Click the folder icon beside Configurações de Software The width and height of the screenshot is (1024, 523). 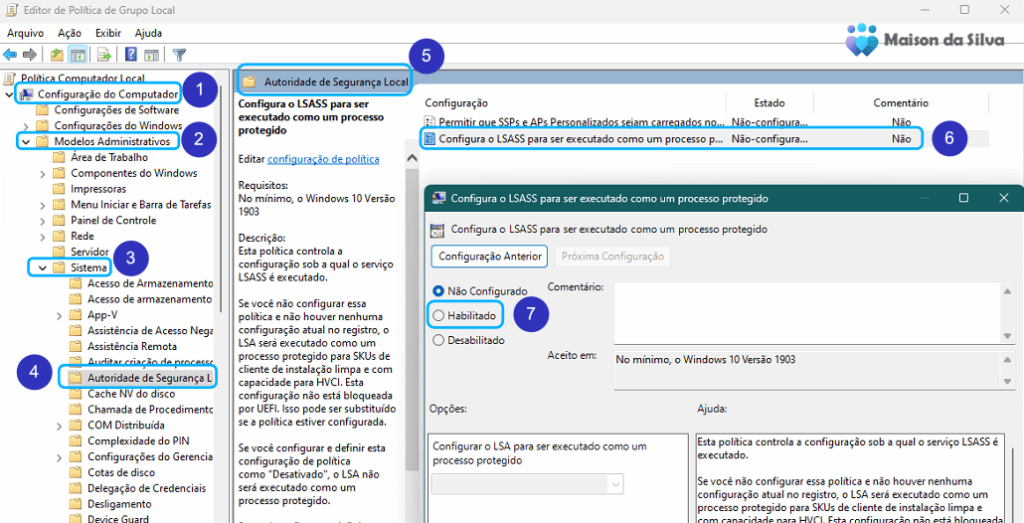coord(43,110)
